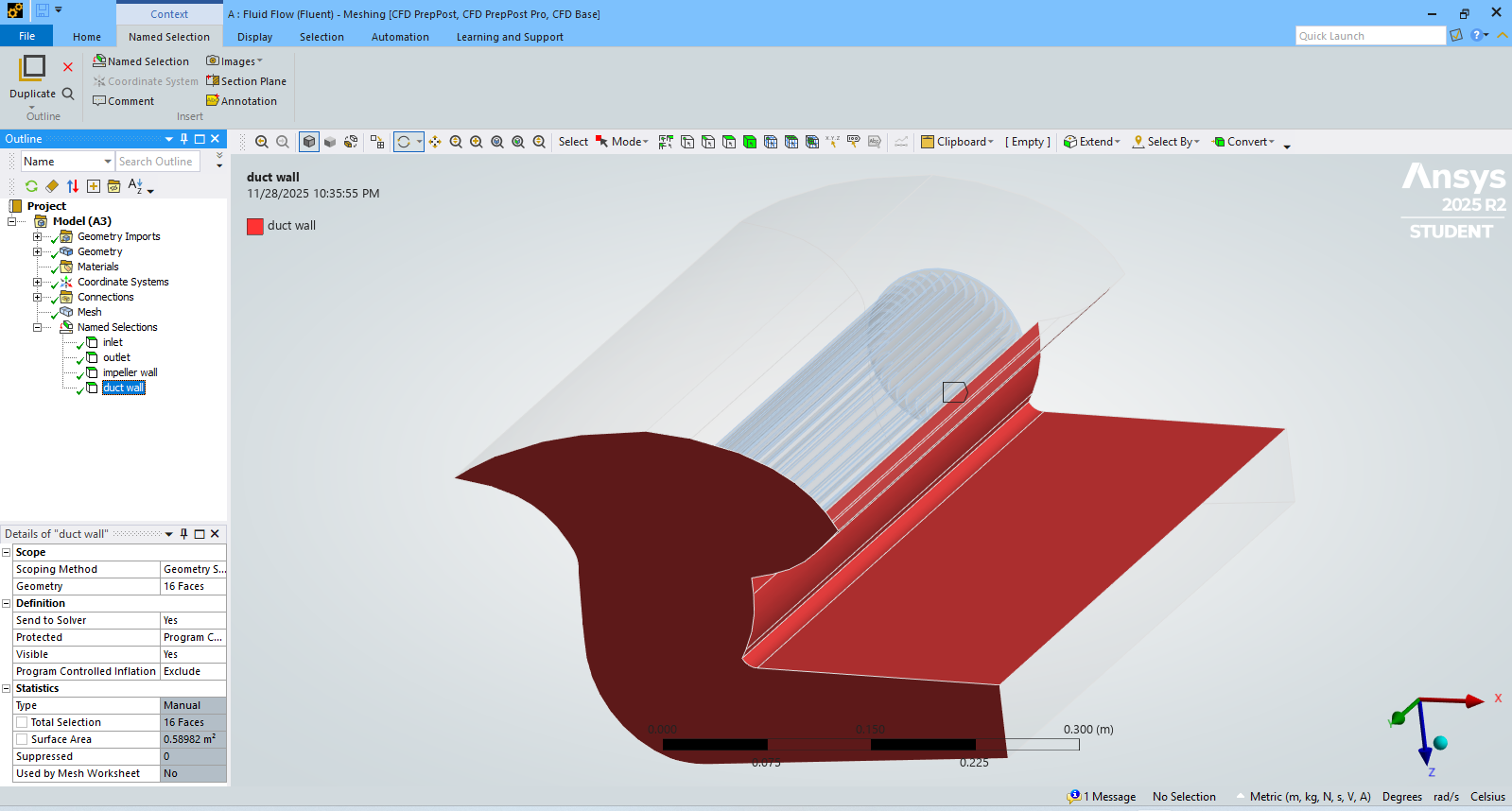Image resolution: width=1512 pixels, height=811 pixels.
Task: Click the Section Plane tool
Action: click(x=246, y=81)
